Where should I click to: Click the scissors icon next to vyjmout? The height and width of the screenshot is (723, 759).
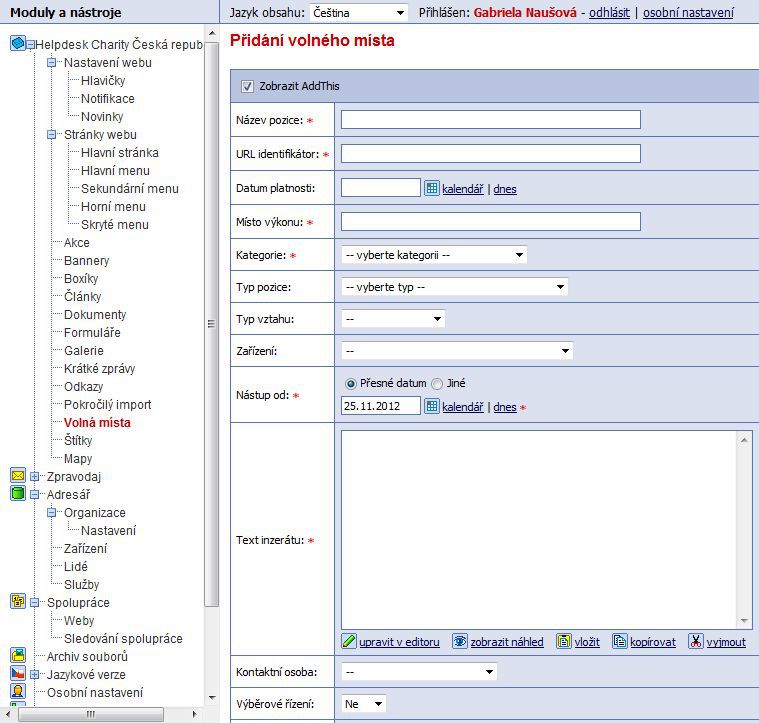[x=696, y=641]
